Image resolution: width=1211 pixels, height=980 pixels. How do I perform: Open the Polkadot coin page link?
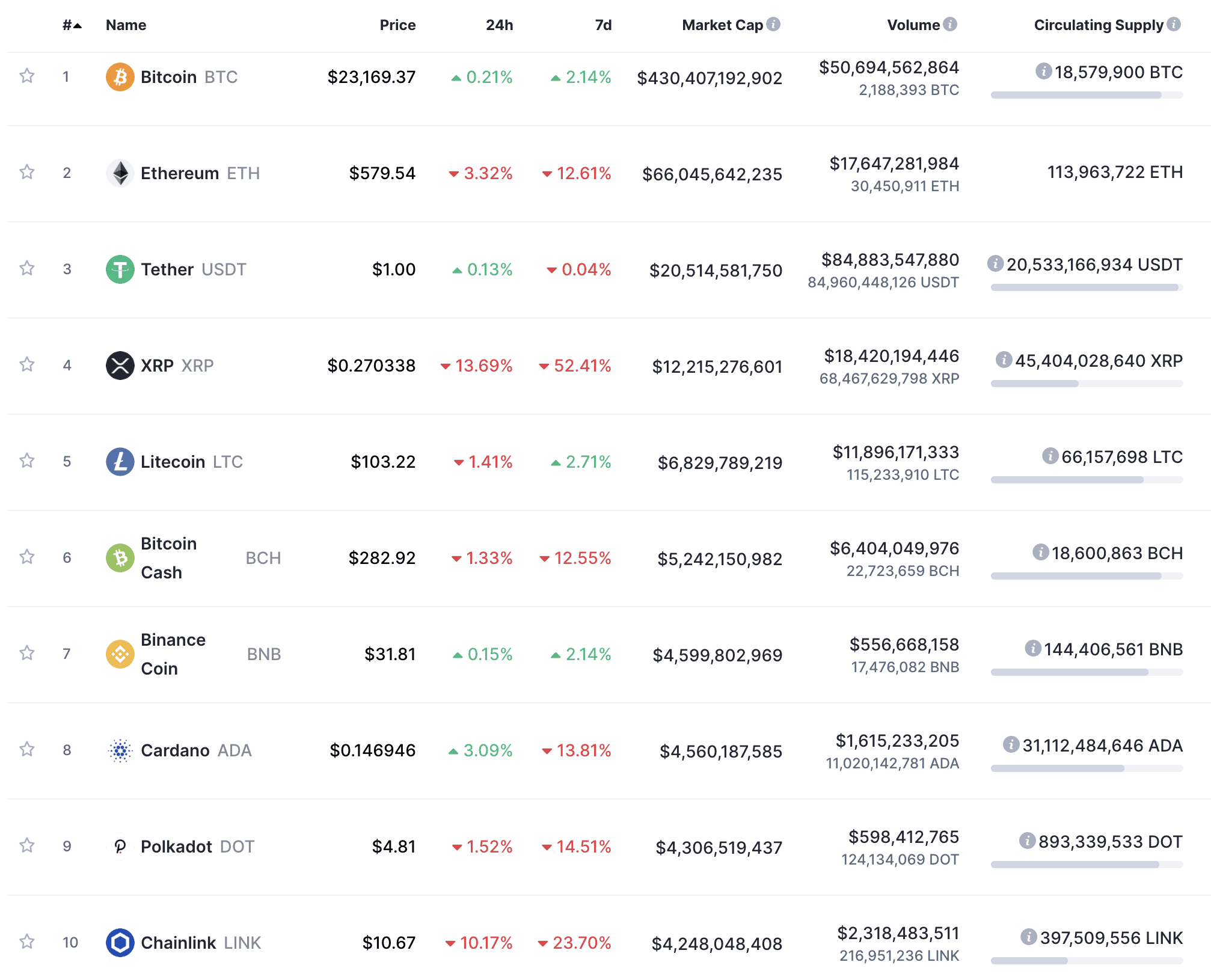176,847
